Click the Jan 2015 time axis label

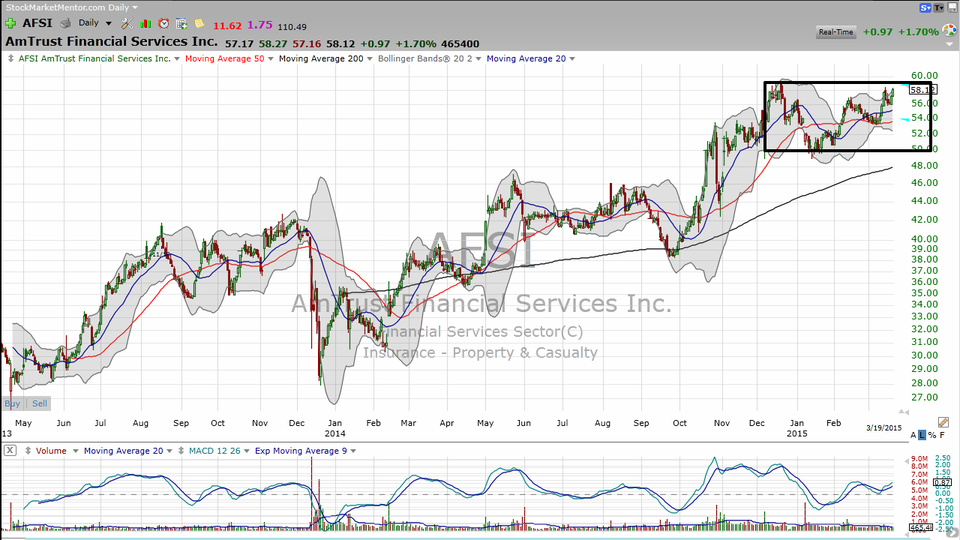click(x=797, y=428)
